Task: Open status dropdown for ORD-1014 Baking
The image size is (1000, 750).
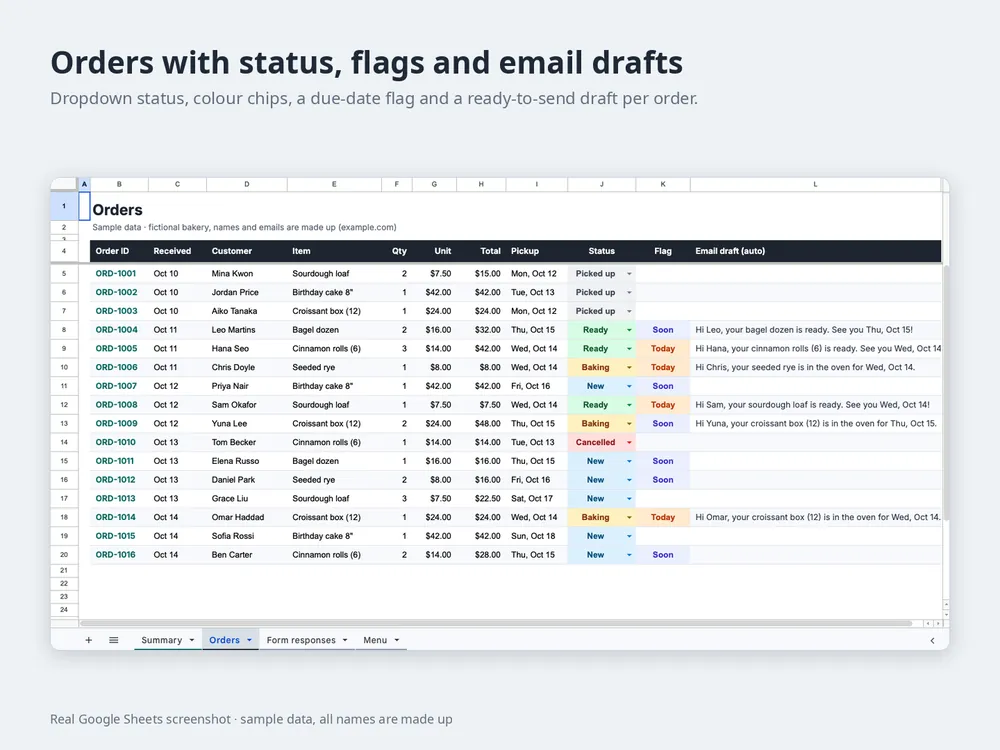Action: (629, 517)
